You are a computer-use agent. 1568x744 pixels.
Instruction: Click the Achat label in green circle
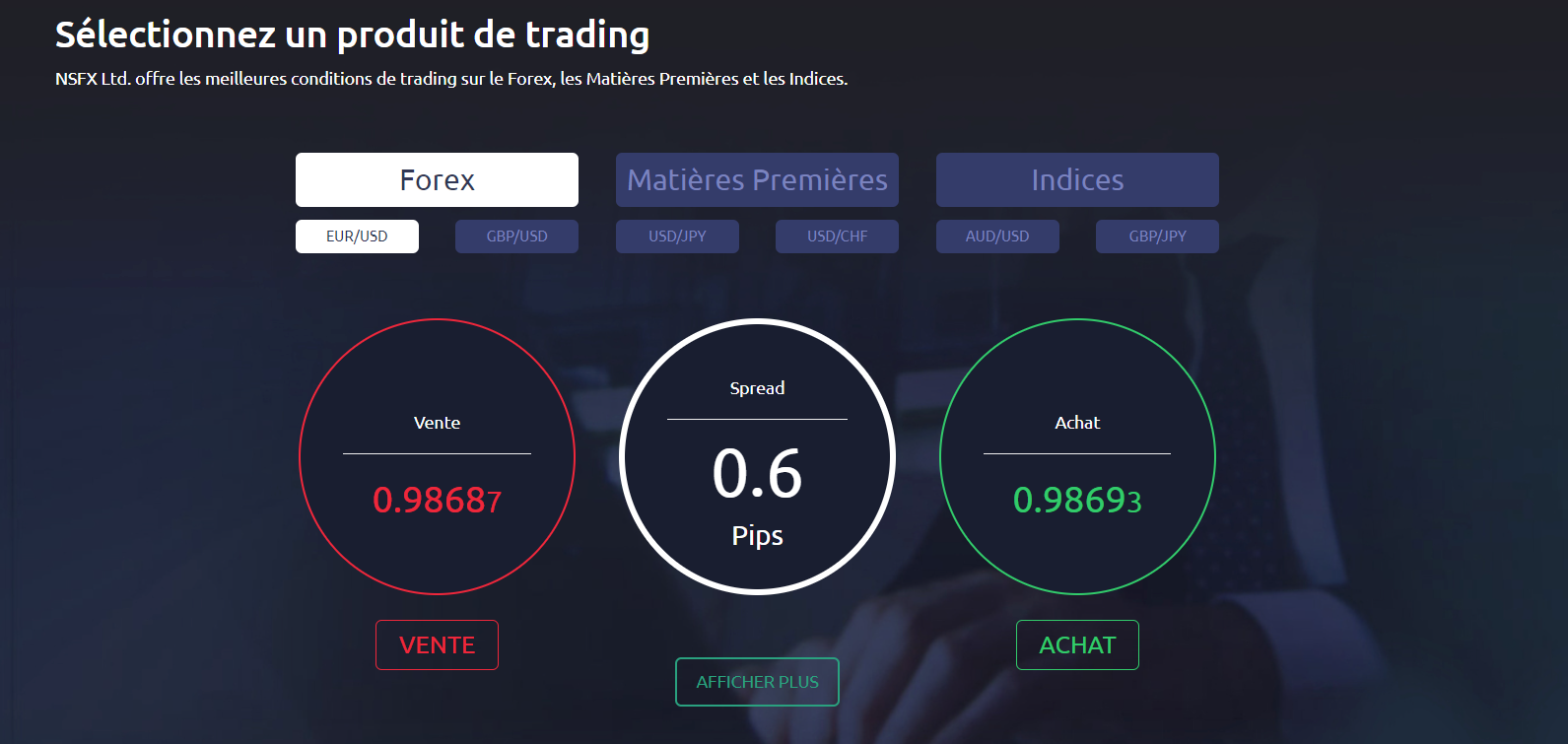click(1077, 423)
